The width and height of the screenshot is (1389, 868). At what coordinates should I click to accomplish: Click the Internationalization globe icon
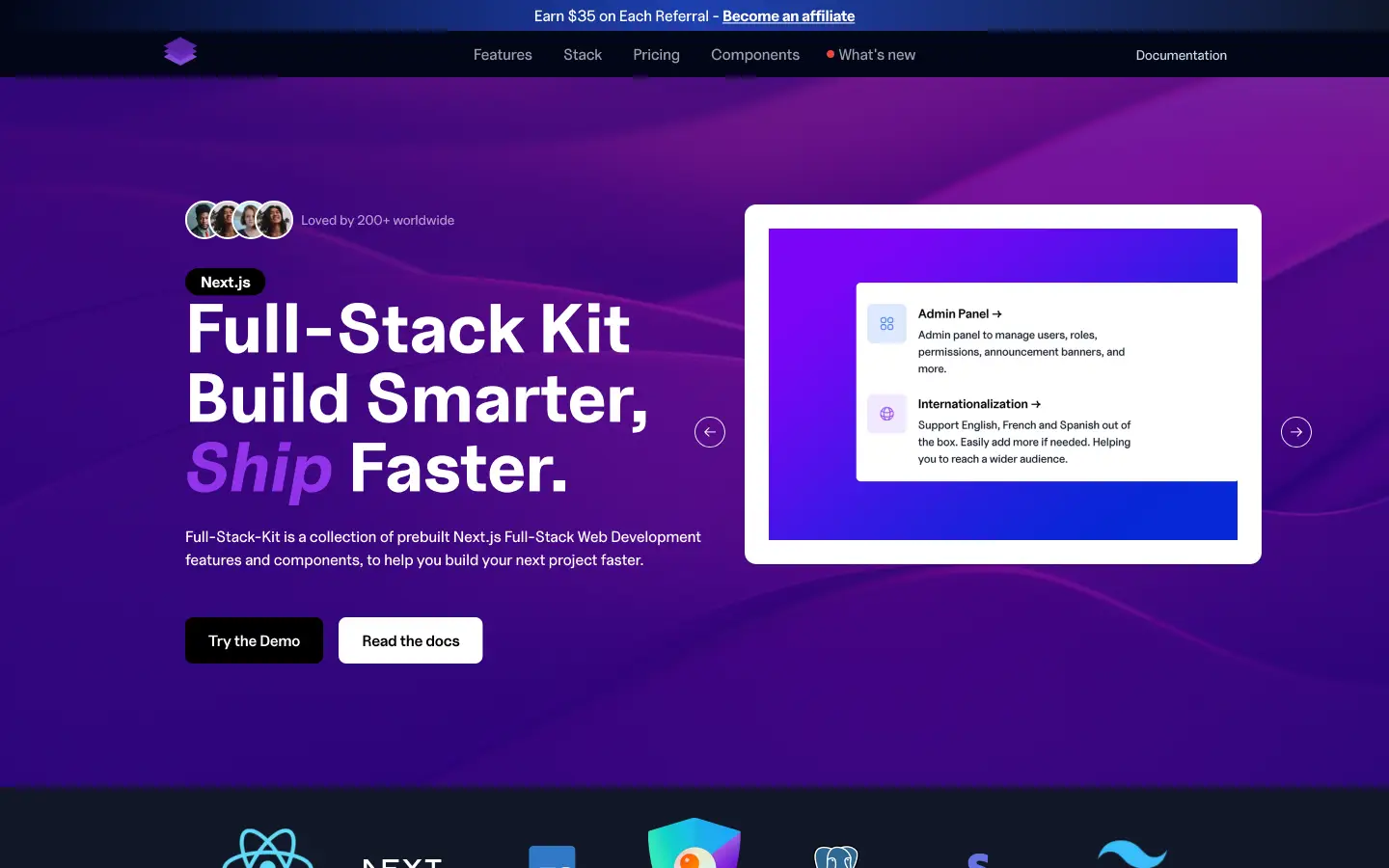(x=886, y=414)
